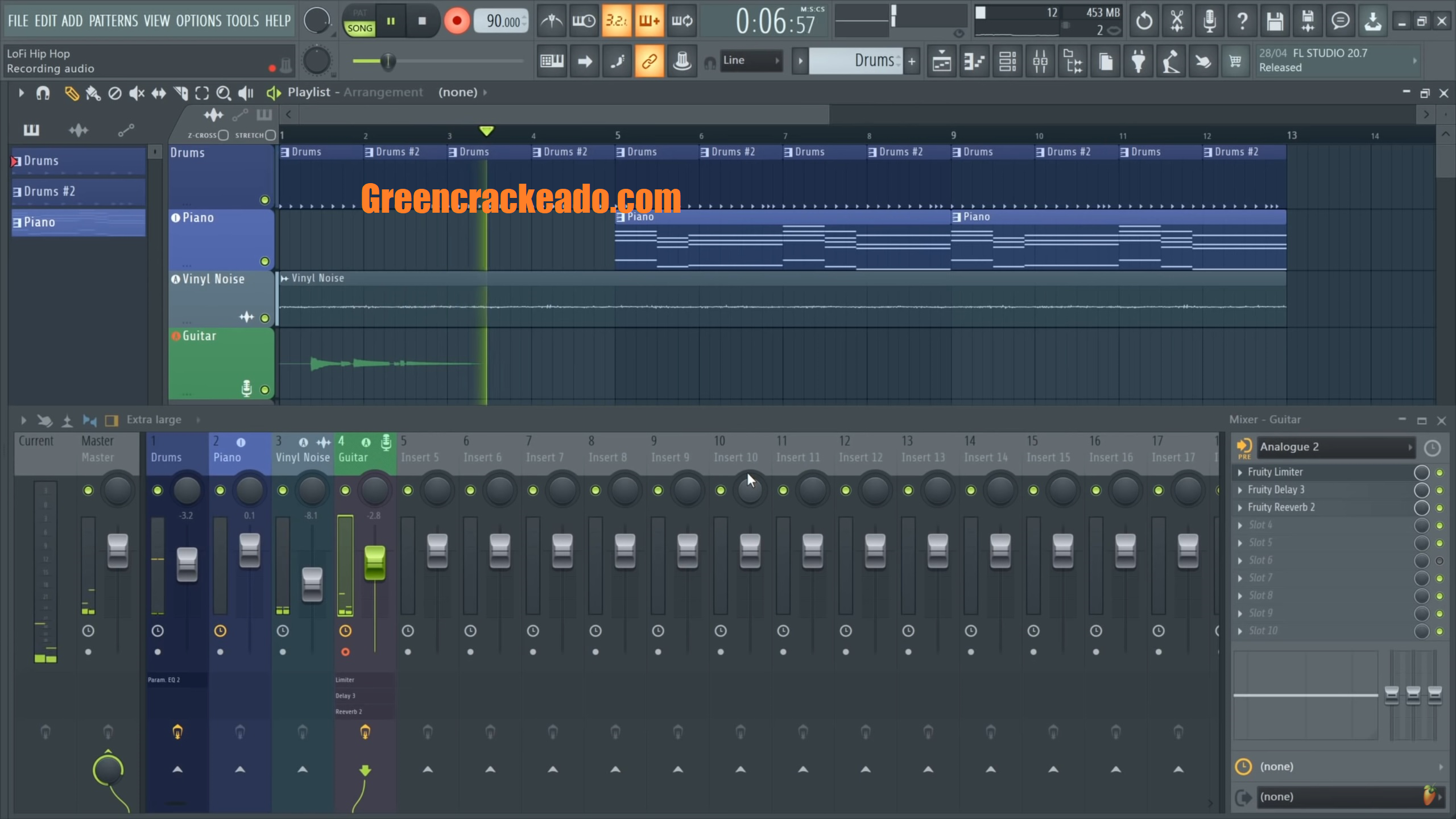Save the project with the floppy icon

[1275, 21]
